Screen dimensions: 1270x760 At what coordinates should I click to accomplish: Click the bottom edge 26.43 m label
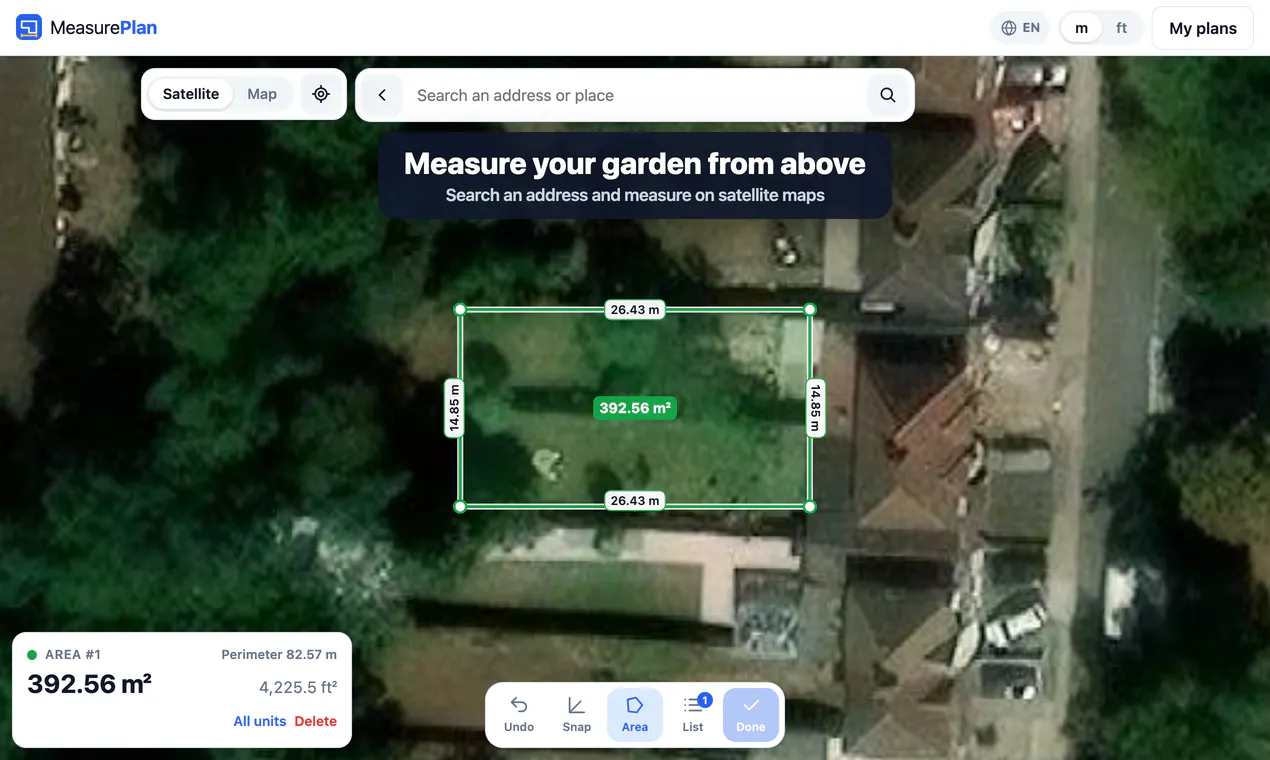pyautogui.click(x=635, y=501)
